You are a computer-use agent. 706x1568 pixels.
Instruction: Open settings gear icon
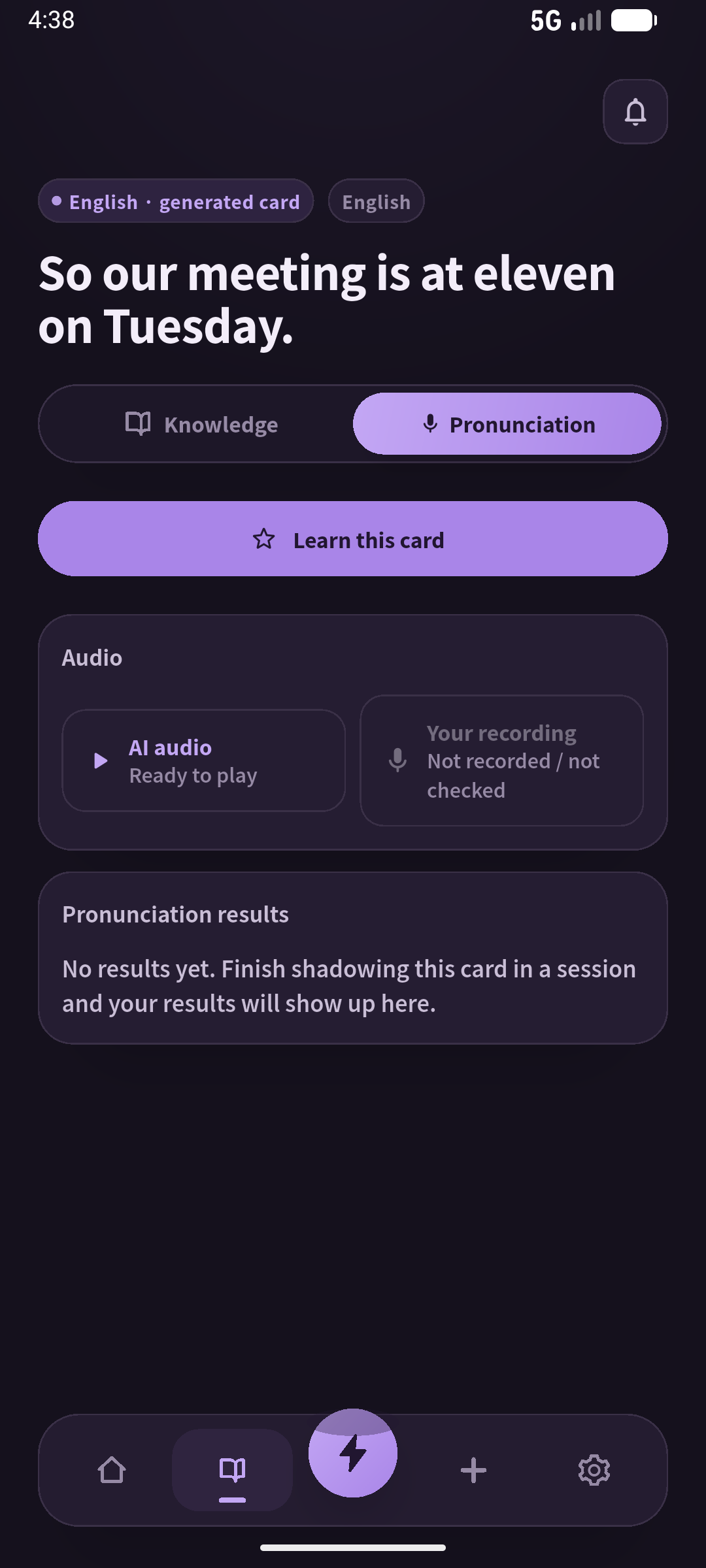(x=594, y=1470)
